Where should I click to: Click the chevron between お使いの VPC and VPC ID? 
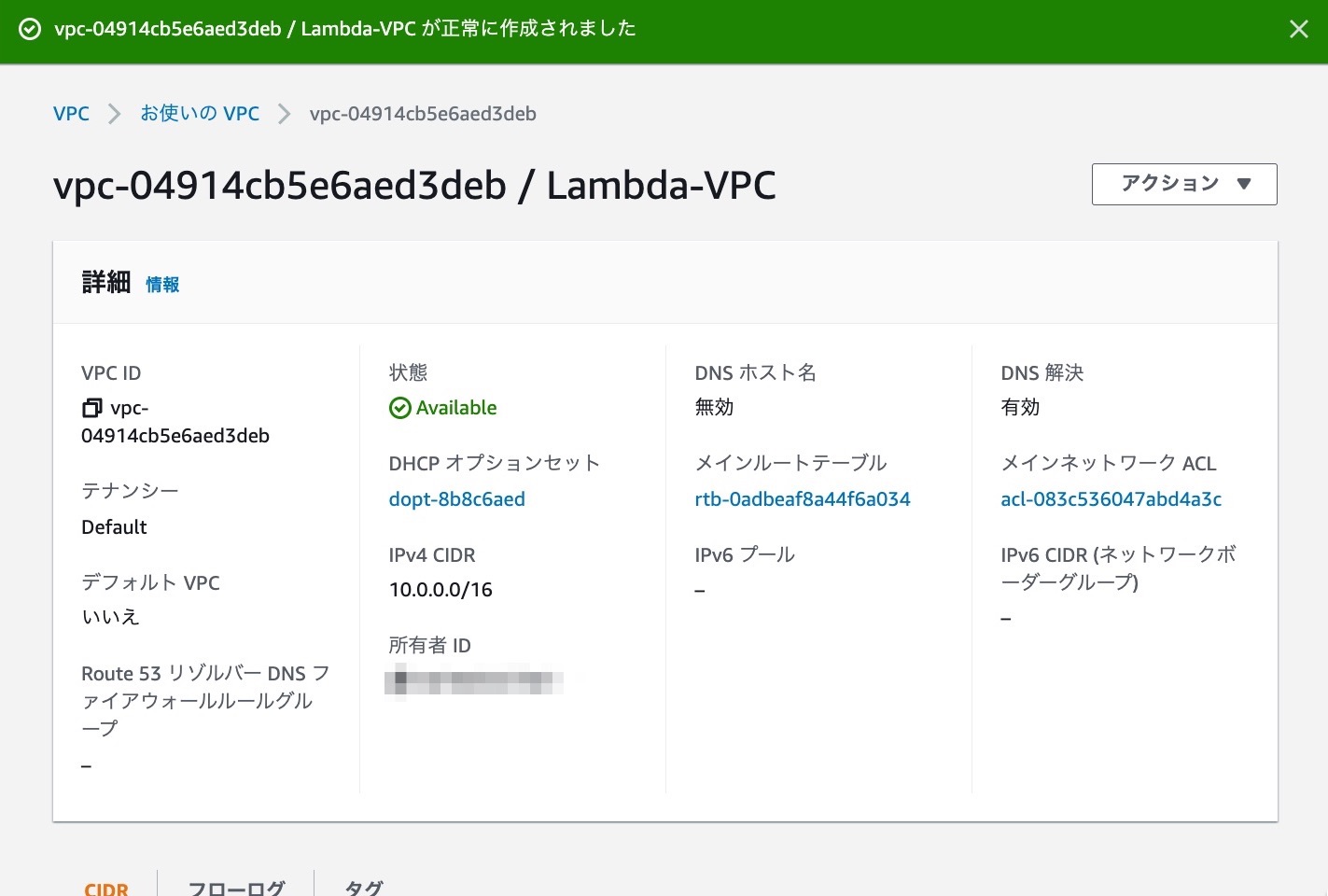pyautogui.click(x=284, y=113)
